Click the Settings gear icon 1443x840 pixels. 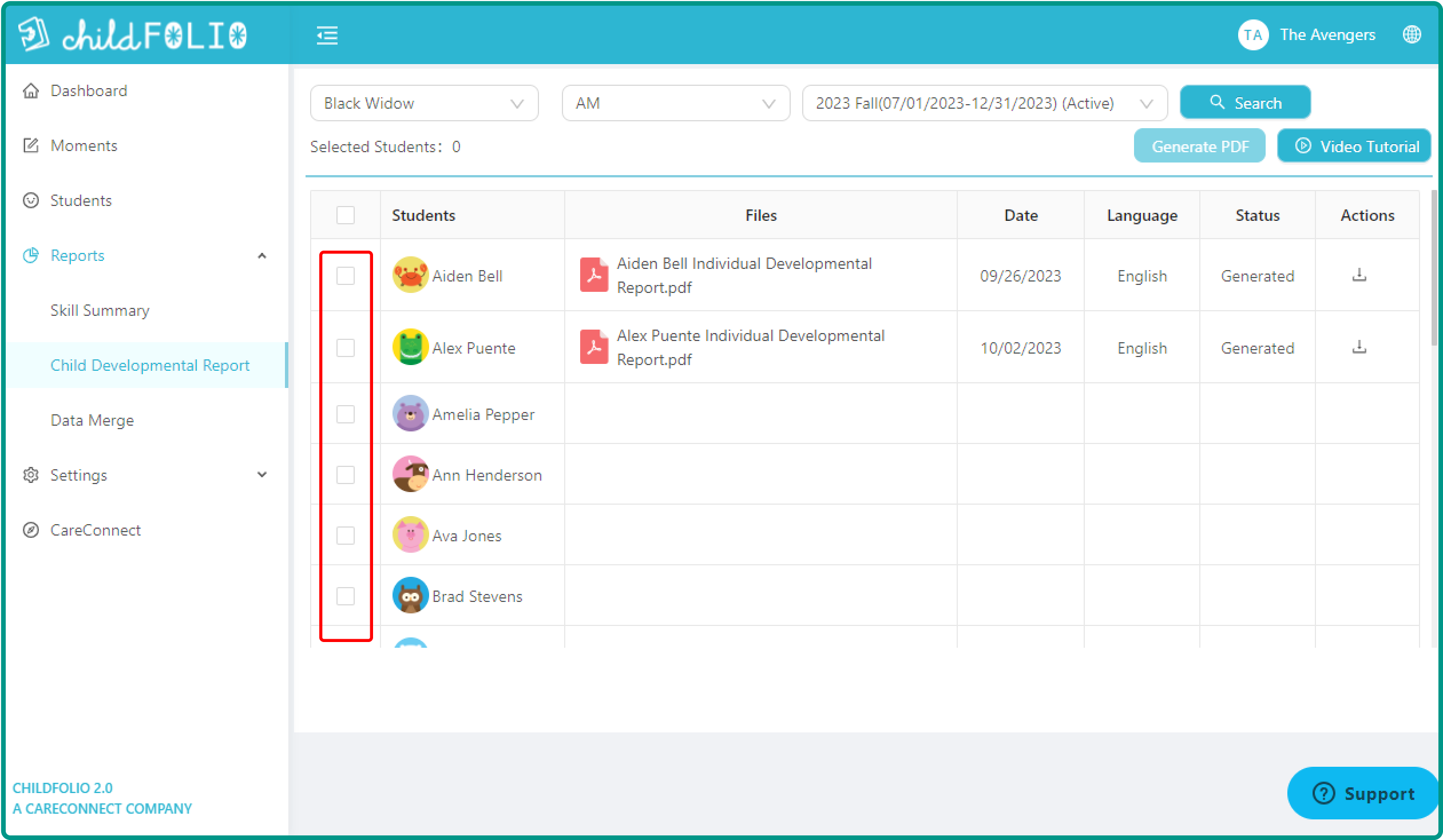[x=31, y=476]
